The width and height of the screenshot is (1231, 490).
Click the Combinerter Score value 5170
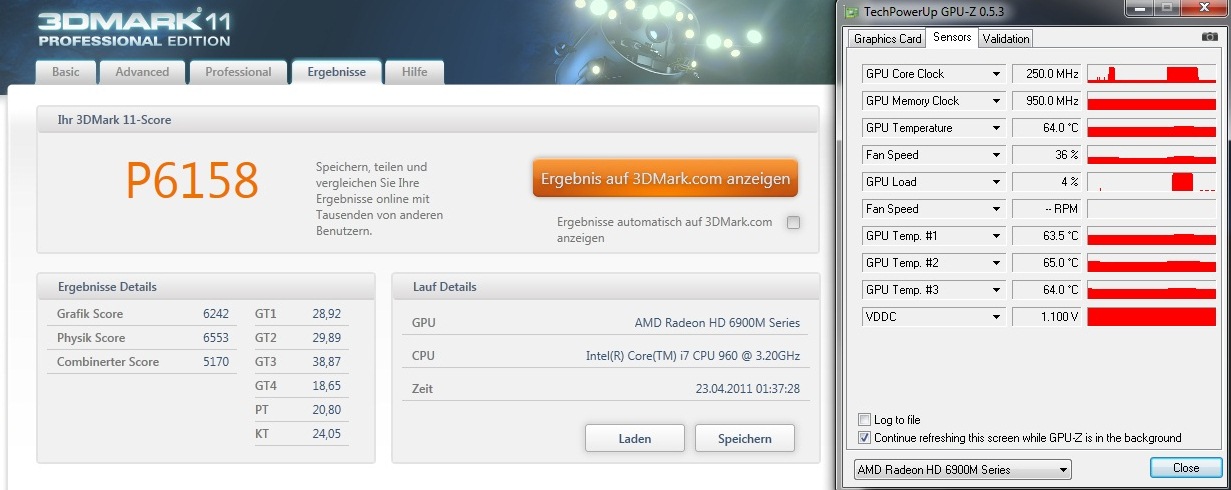pyautogui.click(x=216, y=362)
